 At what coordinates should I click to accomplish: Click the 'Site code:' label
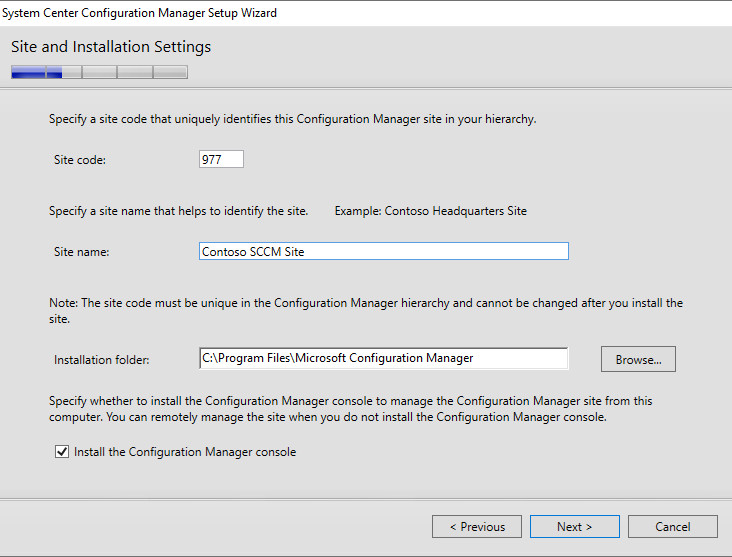tap(80, 160)
